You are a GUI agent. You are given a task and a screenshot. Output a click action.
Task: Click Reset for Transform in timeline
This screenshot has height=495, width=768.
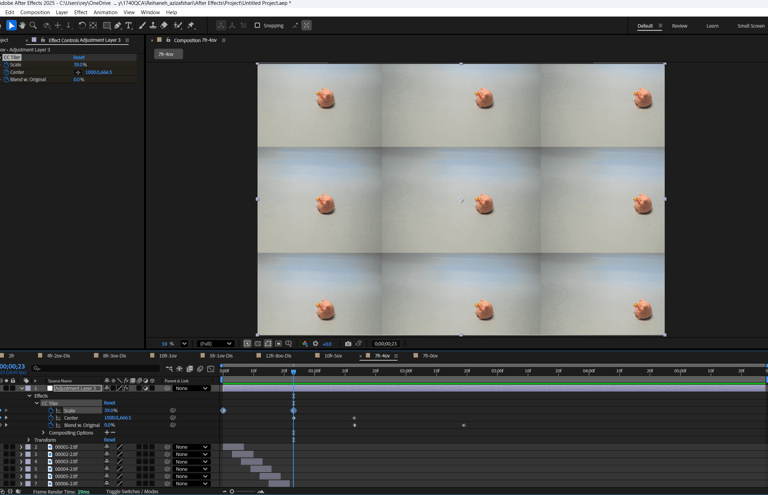[109, 440]
